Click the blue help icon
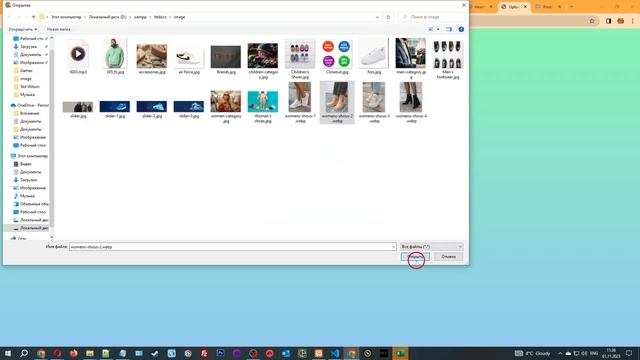 click(461, 29)
